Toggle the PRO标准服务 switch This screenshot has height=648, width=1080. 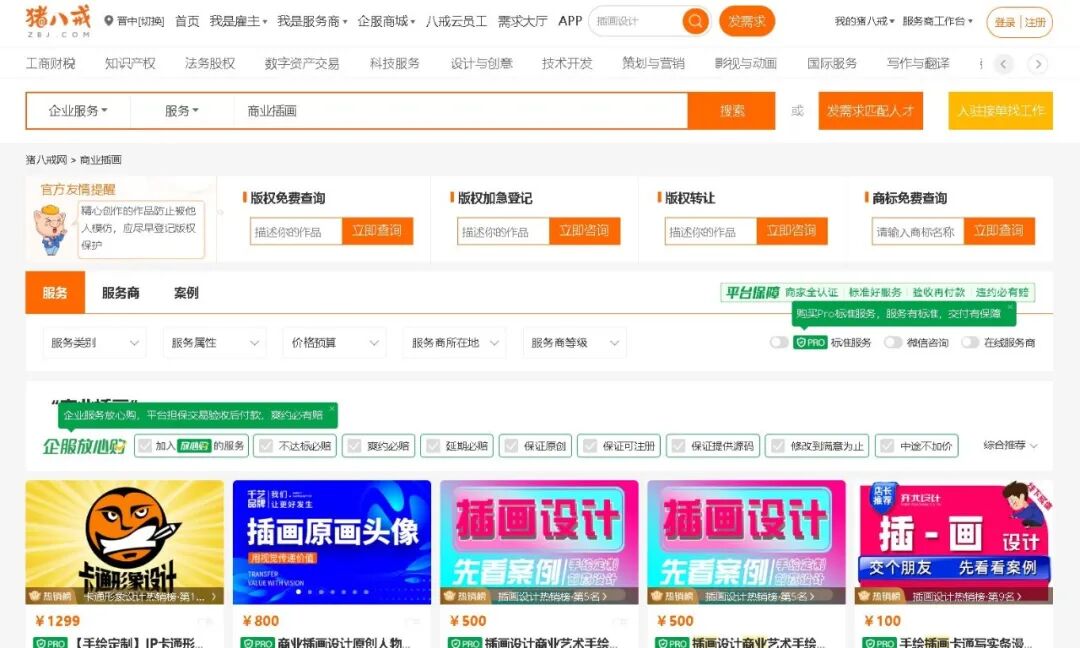779,342
